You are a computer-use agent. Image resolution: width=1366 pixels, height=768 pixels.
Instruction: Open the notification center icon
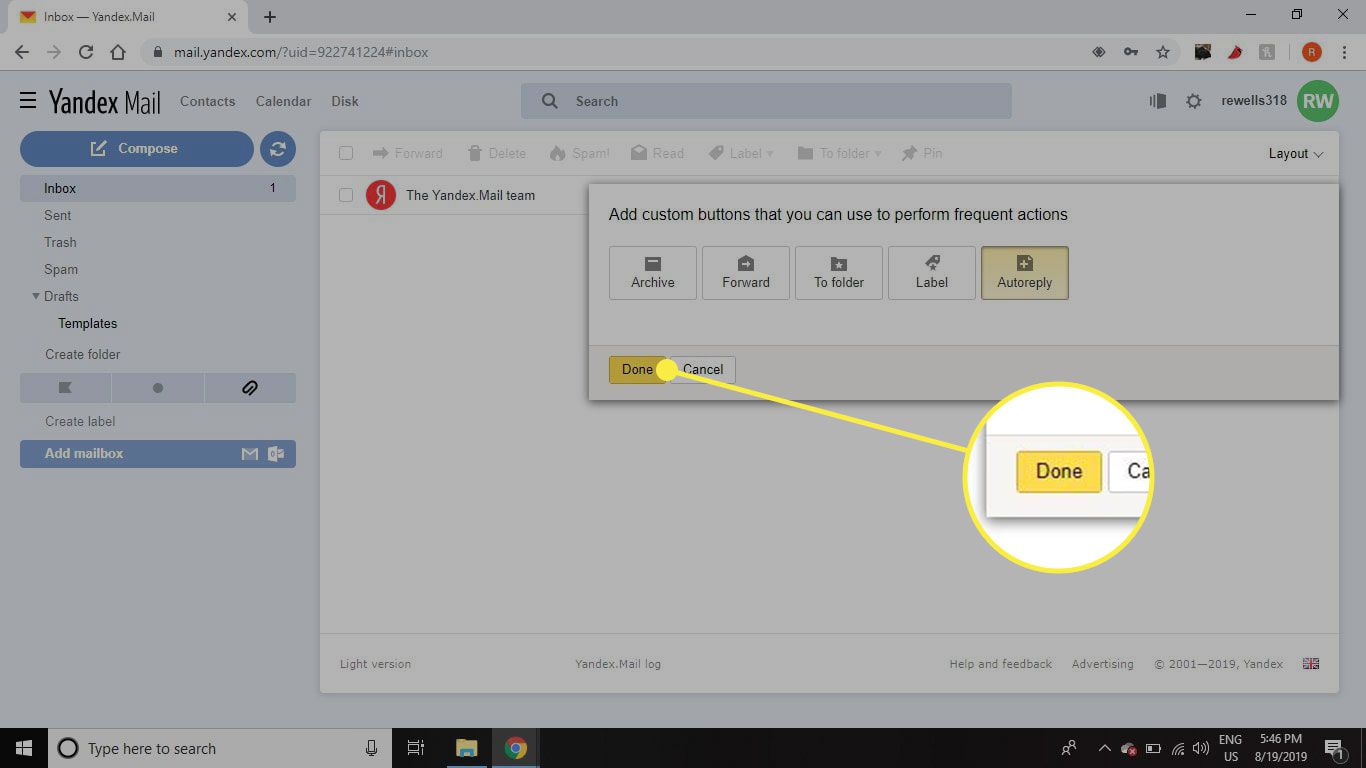point(1334,748)
